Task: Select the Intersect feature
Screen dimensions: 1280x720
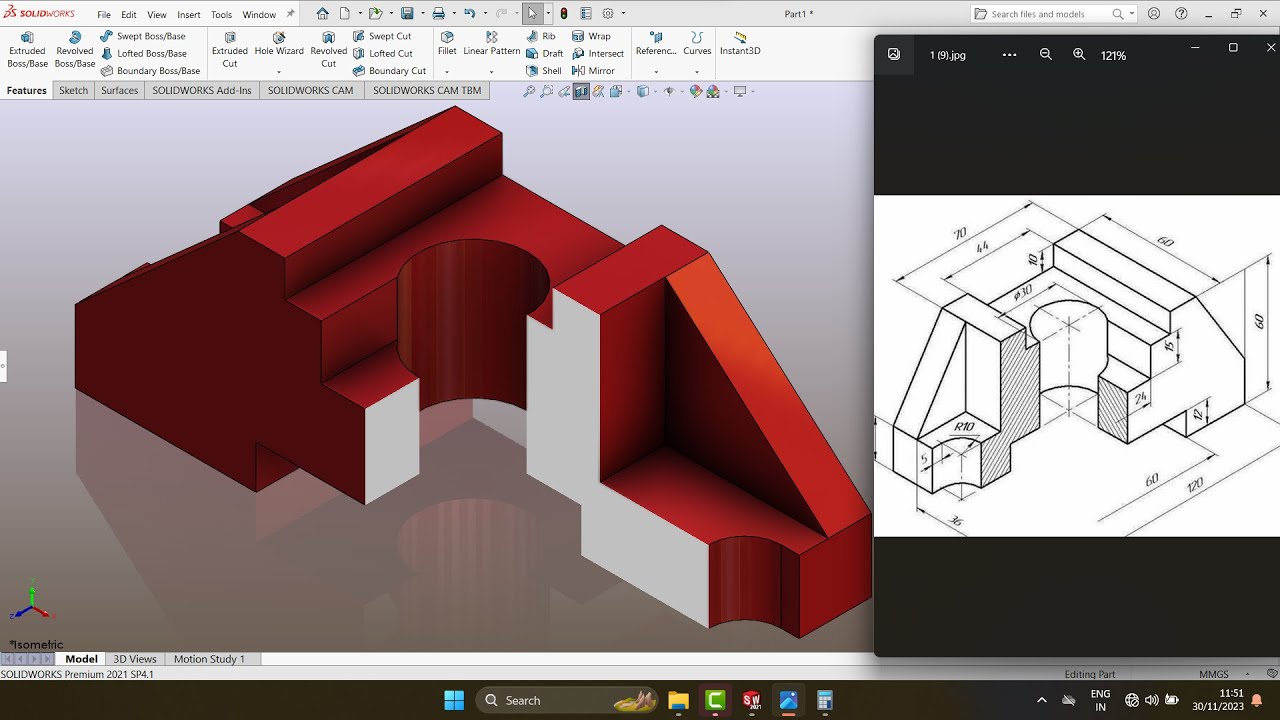Action: tap(598, 53)
